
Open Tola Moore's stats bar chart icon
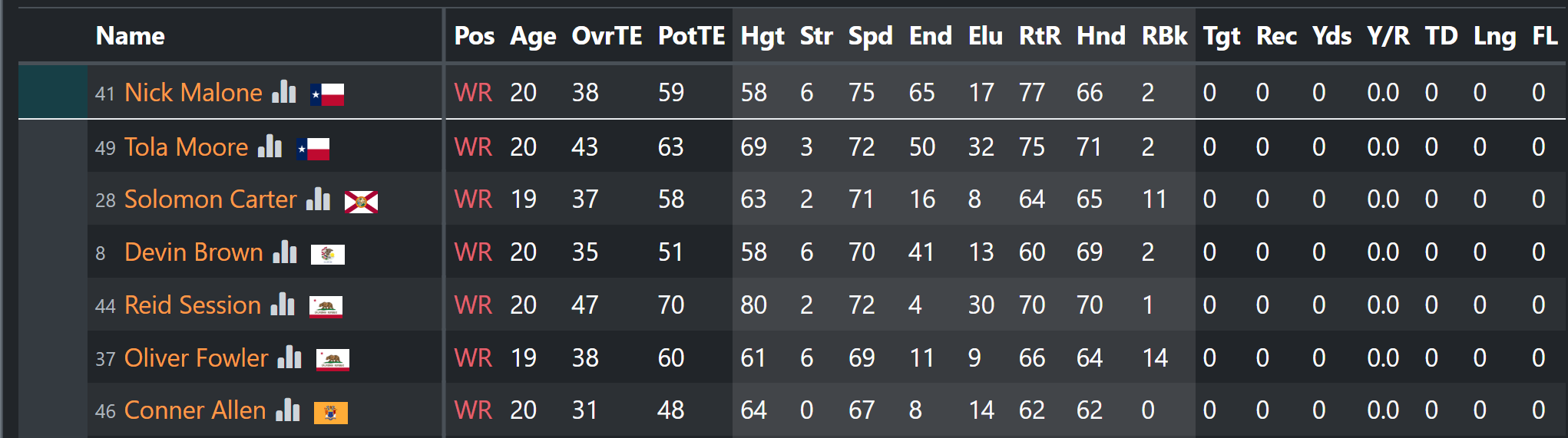point(270,146)
